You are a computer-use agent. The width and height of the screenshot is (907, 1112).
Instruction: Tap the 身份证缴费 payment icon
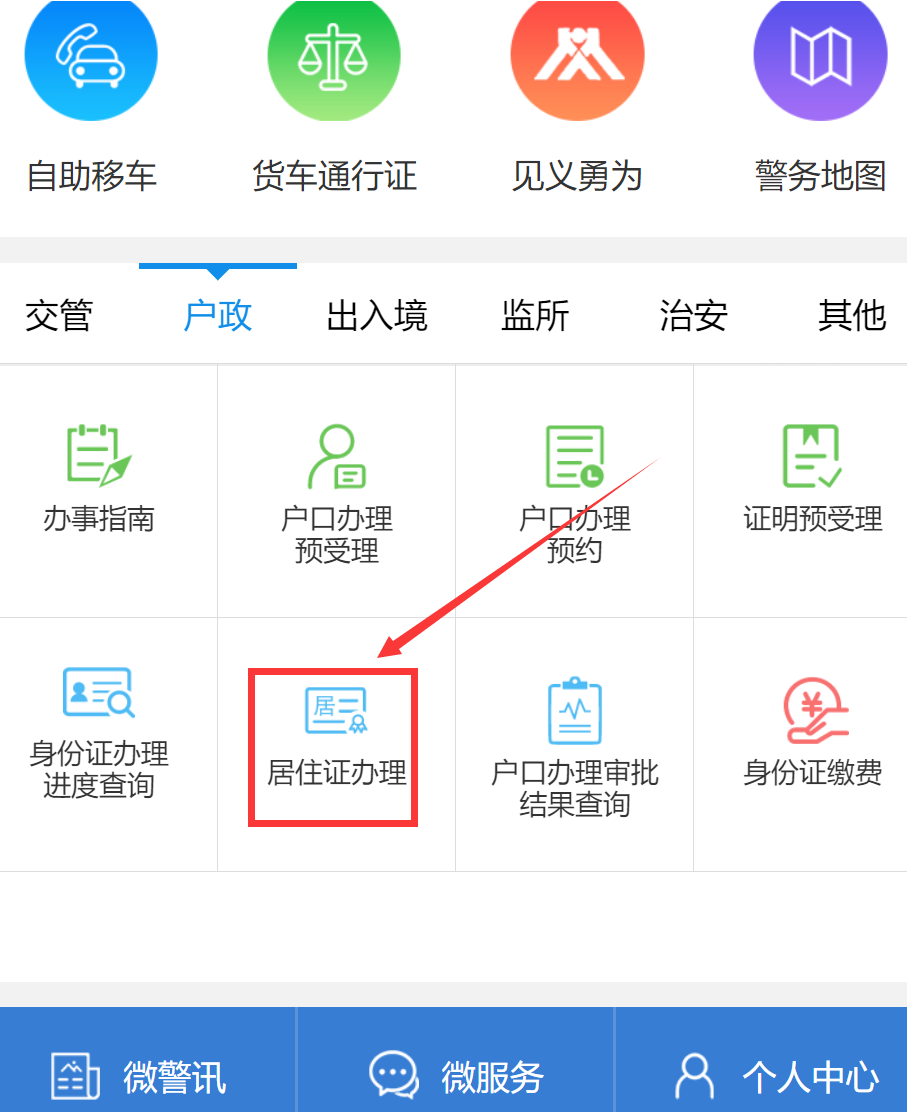click(812, 710)
